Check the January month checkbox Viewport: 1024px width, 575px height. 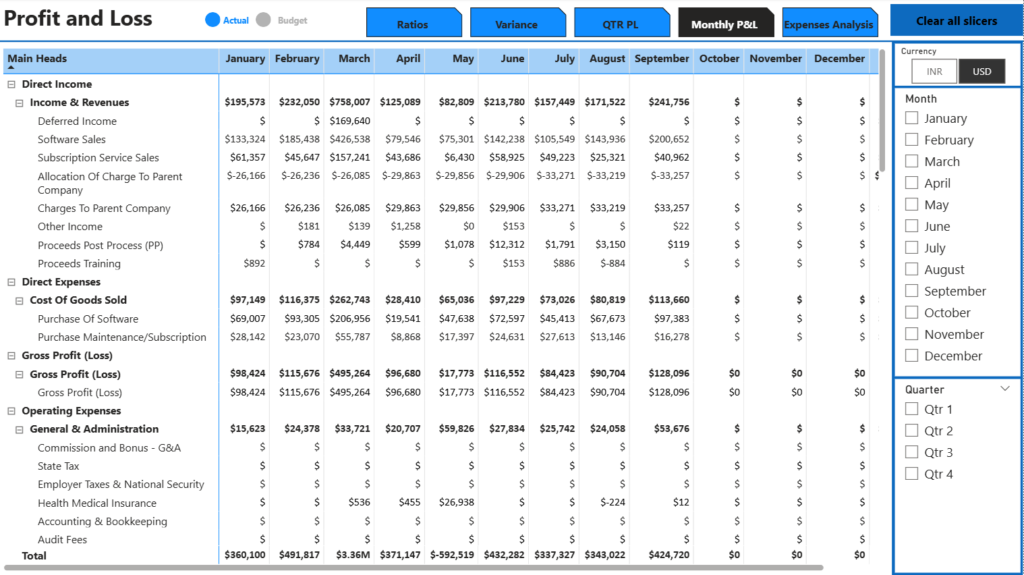(x=911, y=118)
